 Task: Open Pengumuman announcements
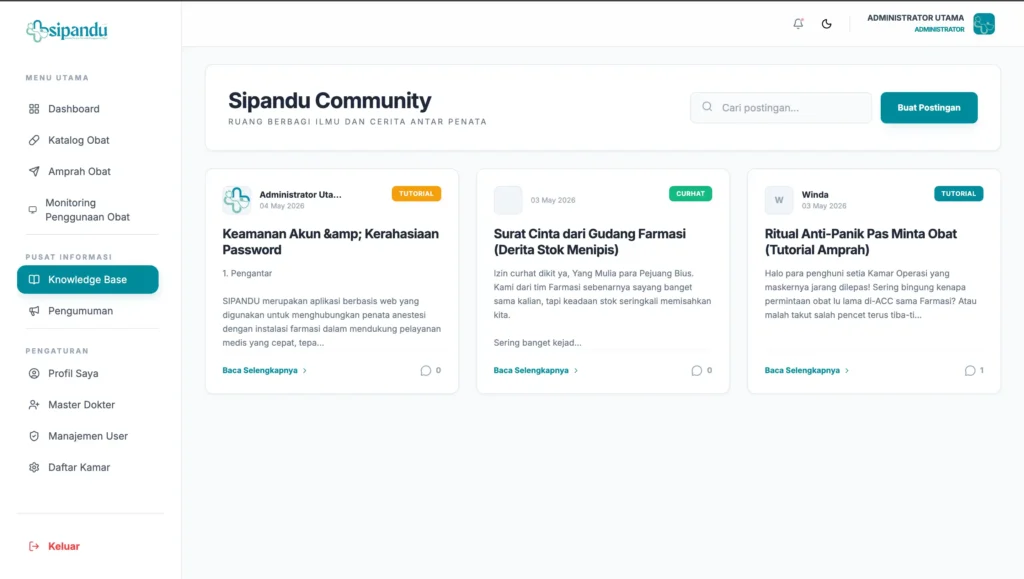(88, 311)
